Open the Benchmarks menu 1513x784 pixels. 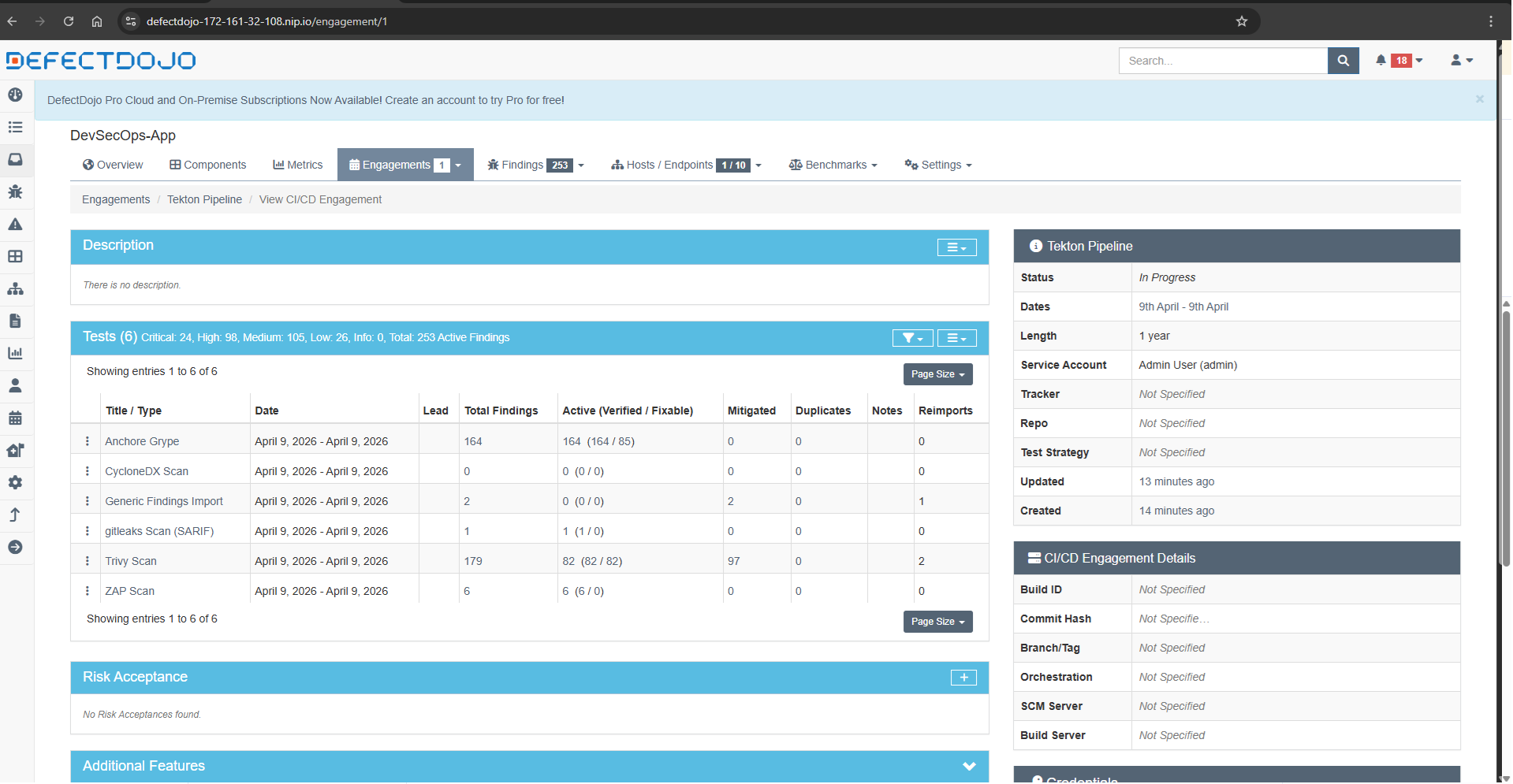coord(833,165)
